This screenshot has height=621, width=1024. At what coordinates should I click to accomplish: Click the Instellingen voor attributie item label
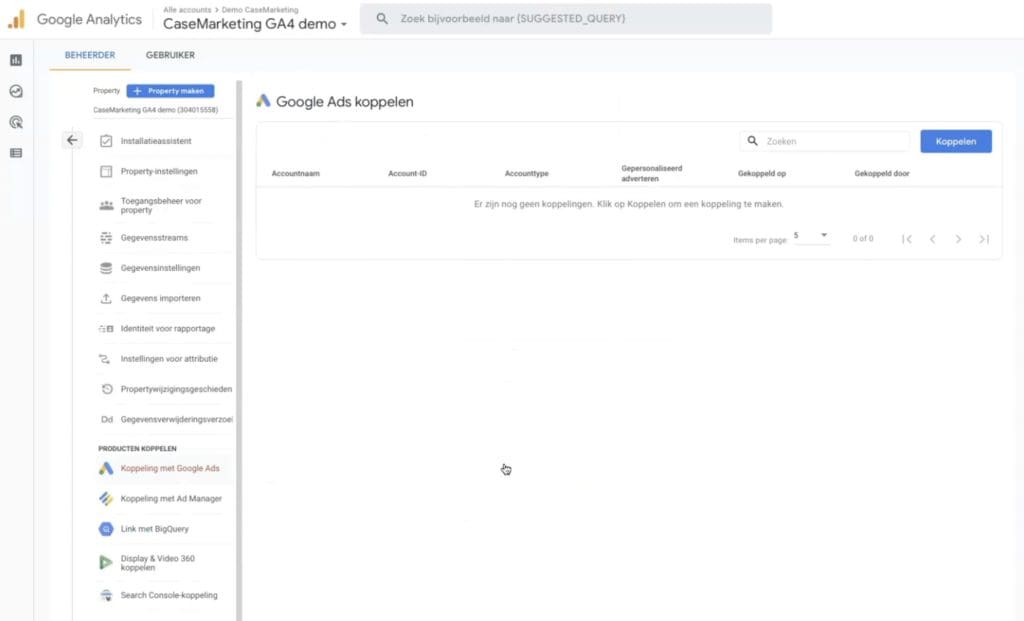tap(169, 359)
